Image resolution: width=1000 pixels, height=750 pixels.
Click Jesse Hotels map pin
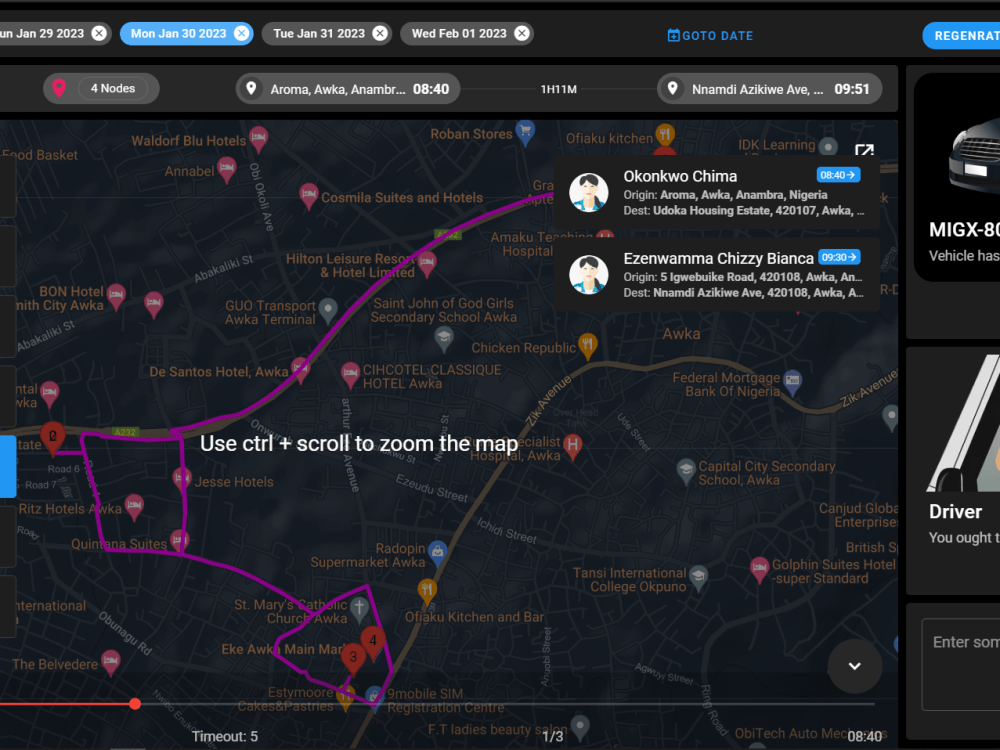point(182,479)
